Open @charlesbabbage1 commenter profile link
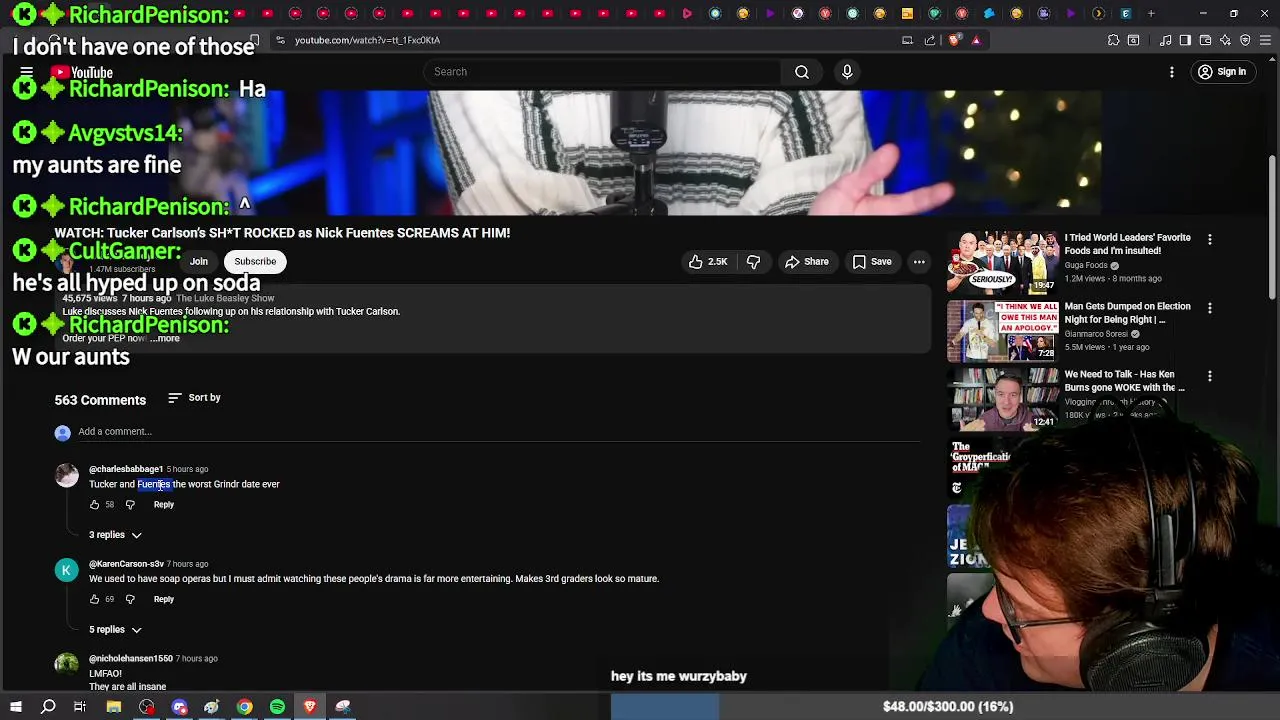1280x720 pixels. [x=126, y=469]
